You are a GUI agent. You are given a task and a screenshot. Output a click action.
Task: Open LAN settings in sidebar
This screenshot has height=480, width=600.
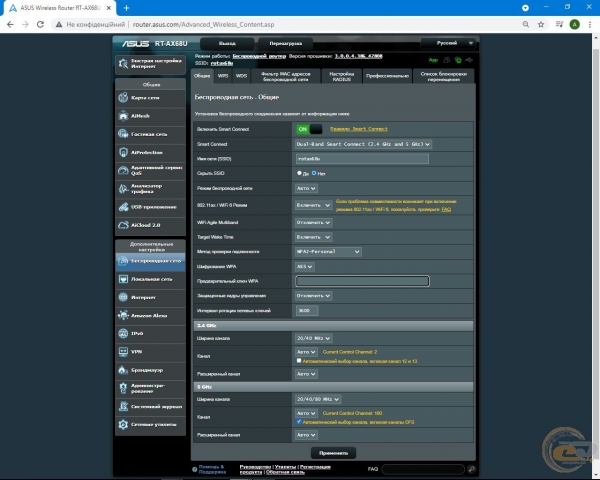point(150,279)
